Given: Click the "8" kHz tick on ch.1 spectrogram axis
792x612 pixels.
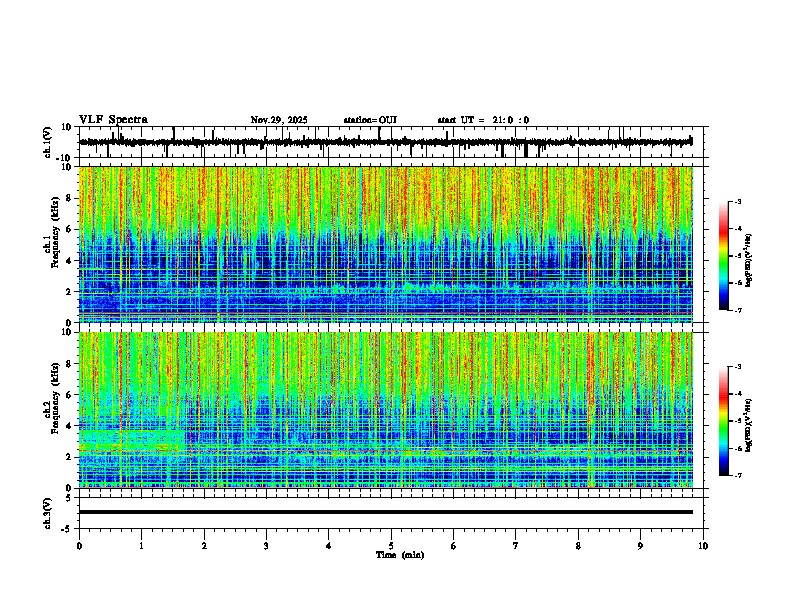Looking at the screenshot, I should 70,198.
